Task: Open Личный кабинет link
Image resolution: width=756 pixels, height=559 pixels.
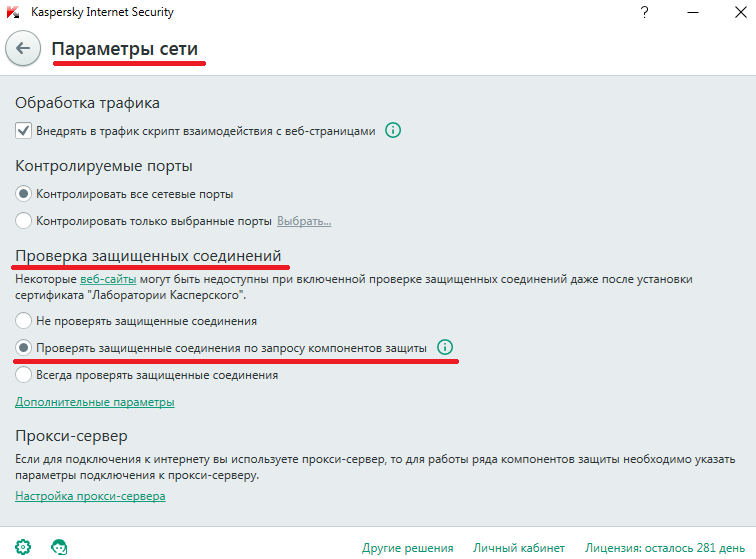Action: 519,548
